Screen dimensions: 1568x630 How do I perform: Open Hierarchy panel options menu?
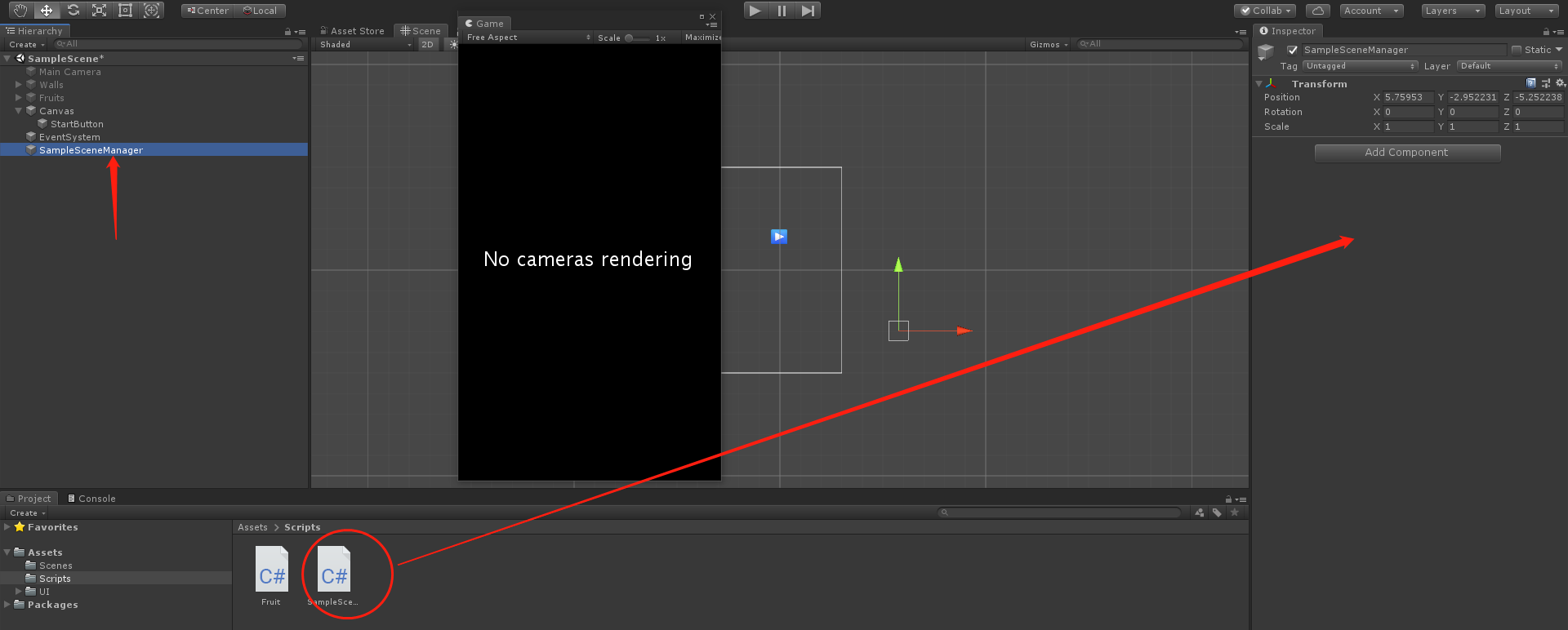[301, 32]
